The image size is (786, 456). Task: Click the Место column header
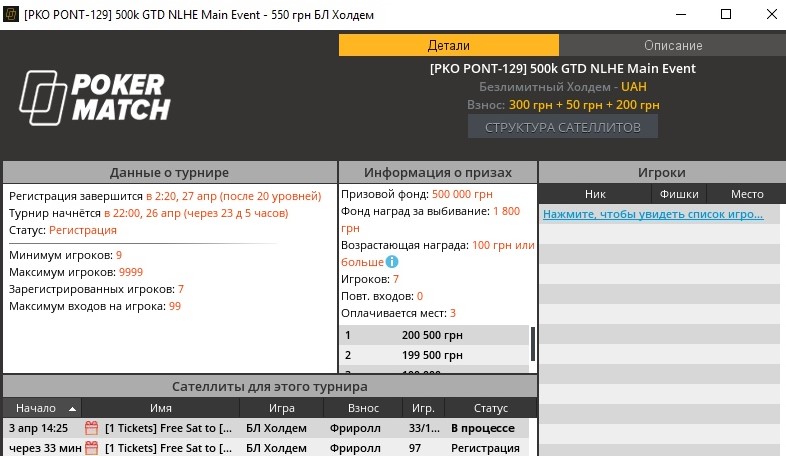pyautogui.click(x=746, y=194)
